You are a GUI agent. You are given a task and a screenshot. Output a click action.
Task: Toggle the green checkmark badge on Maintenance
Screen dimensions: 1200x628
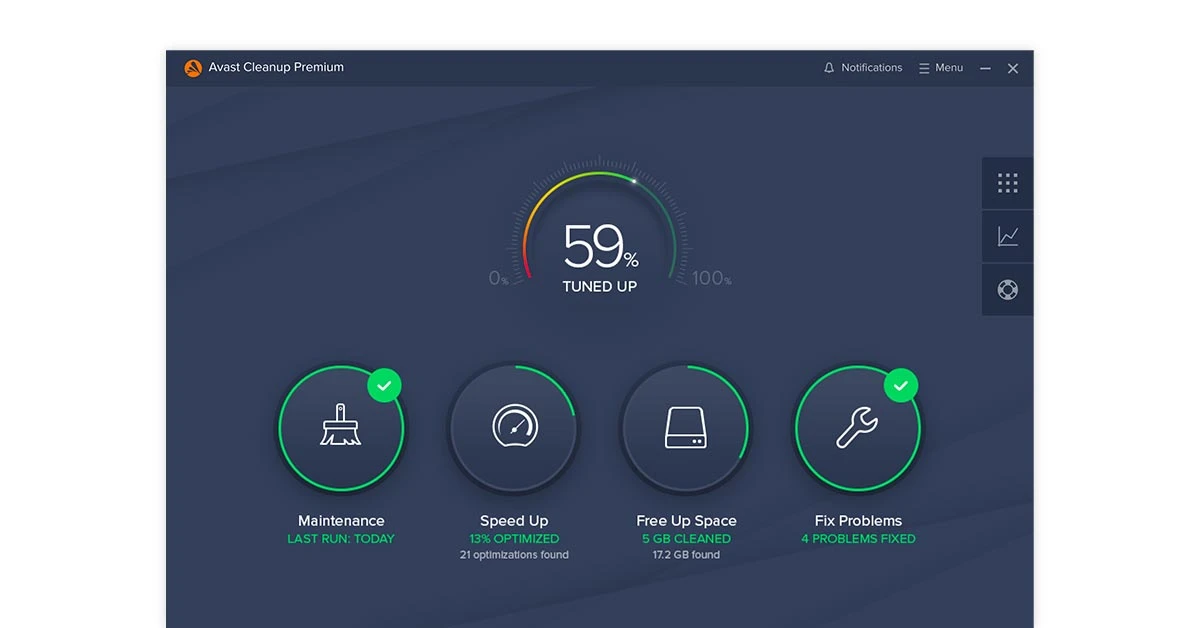[386, 384]
